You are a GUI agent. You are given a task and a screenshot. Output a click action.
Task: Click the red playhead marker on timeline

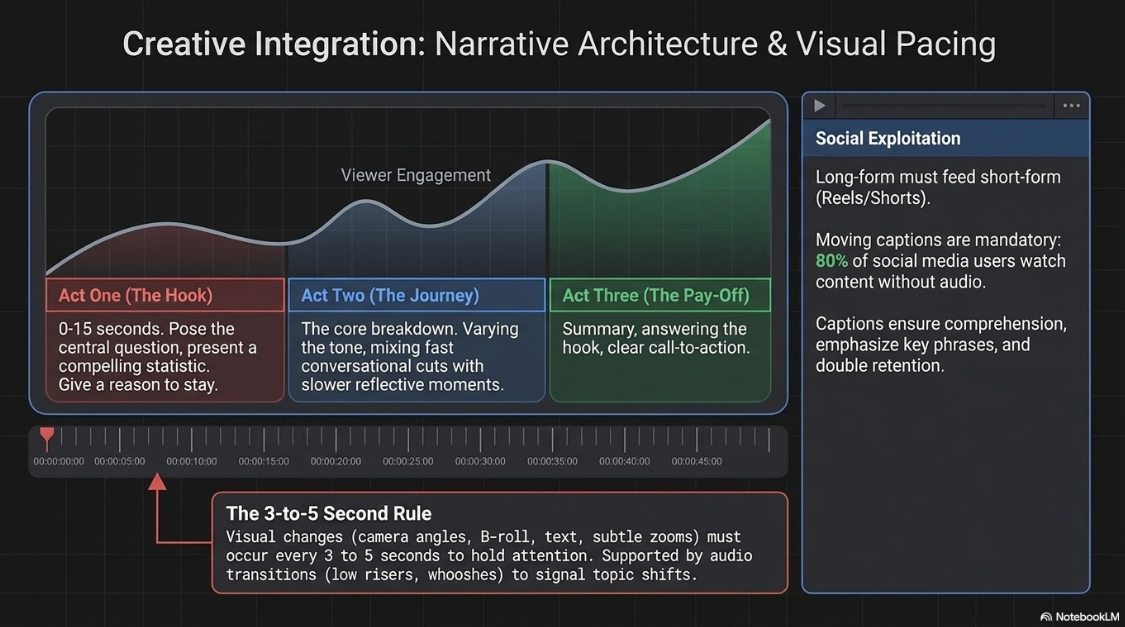[47, 436]
